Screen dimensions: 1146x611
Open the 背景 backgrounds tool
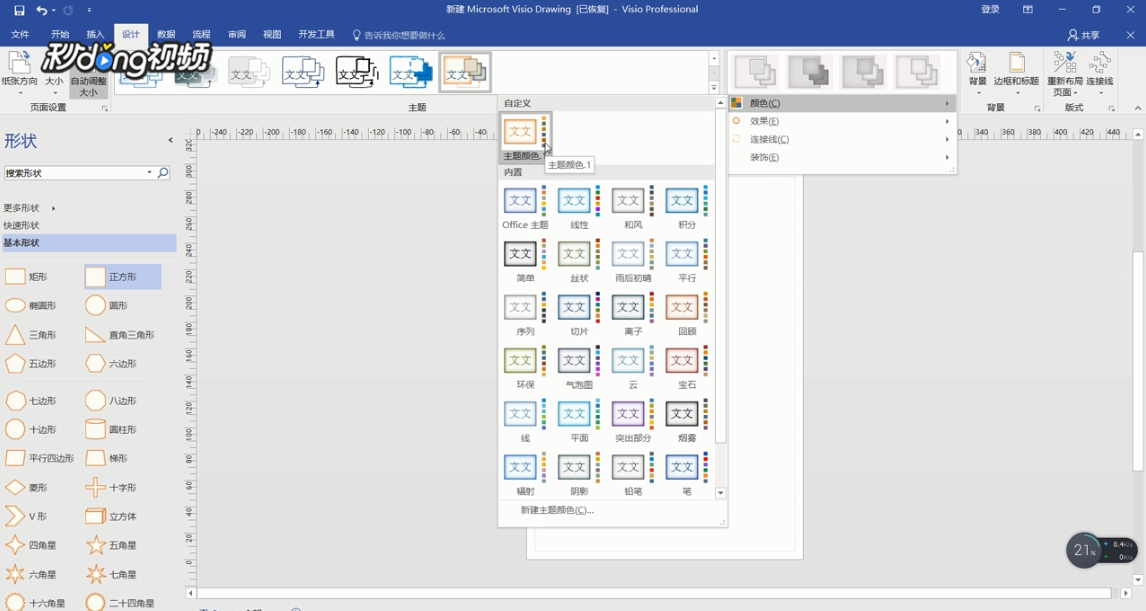978,74
